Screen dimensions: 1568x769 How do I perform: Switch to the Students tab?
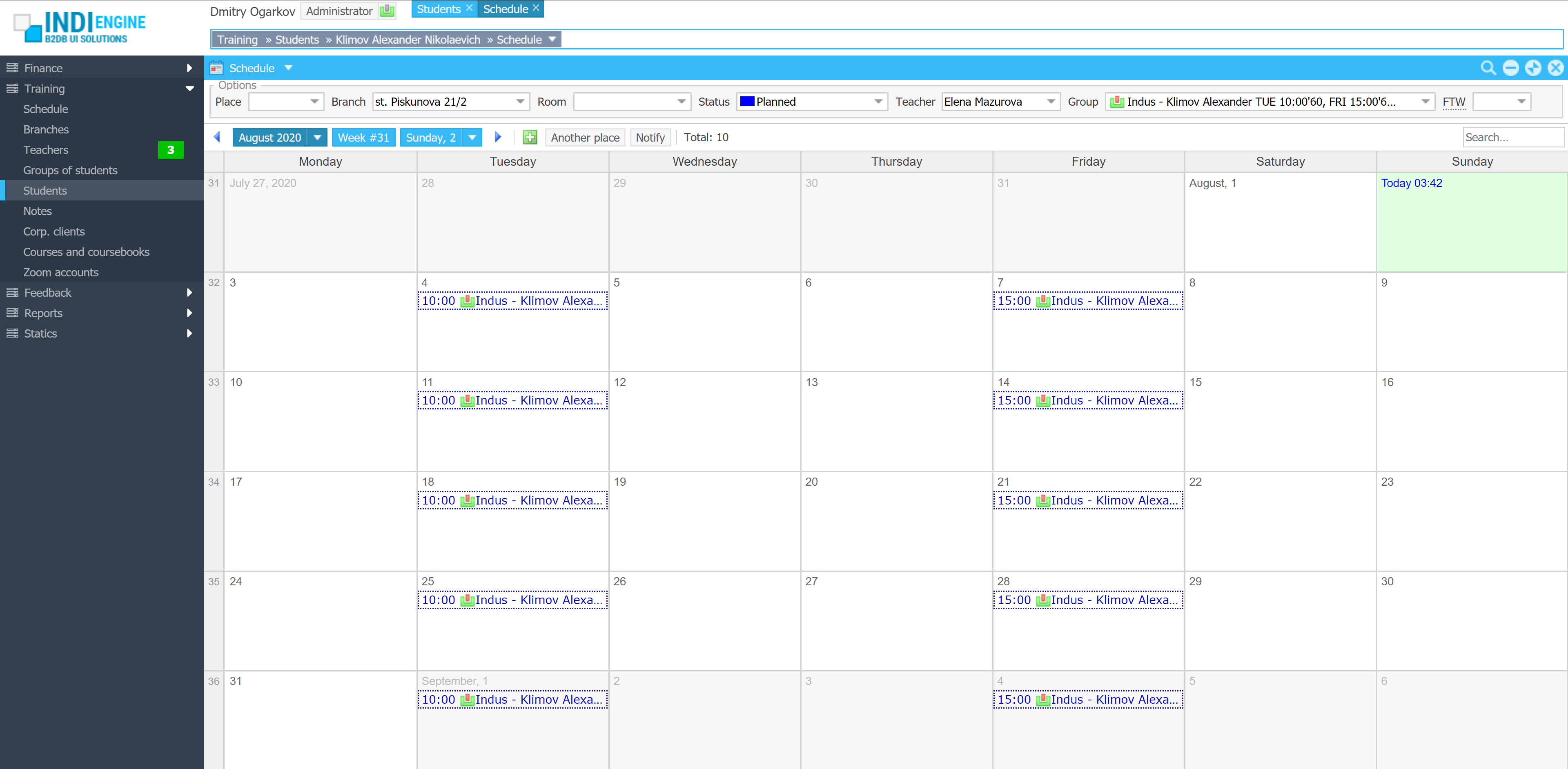point(438,9)
